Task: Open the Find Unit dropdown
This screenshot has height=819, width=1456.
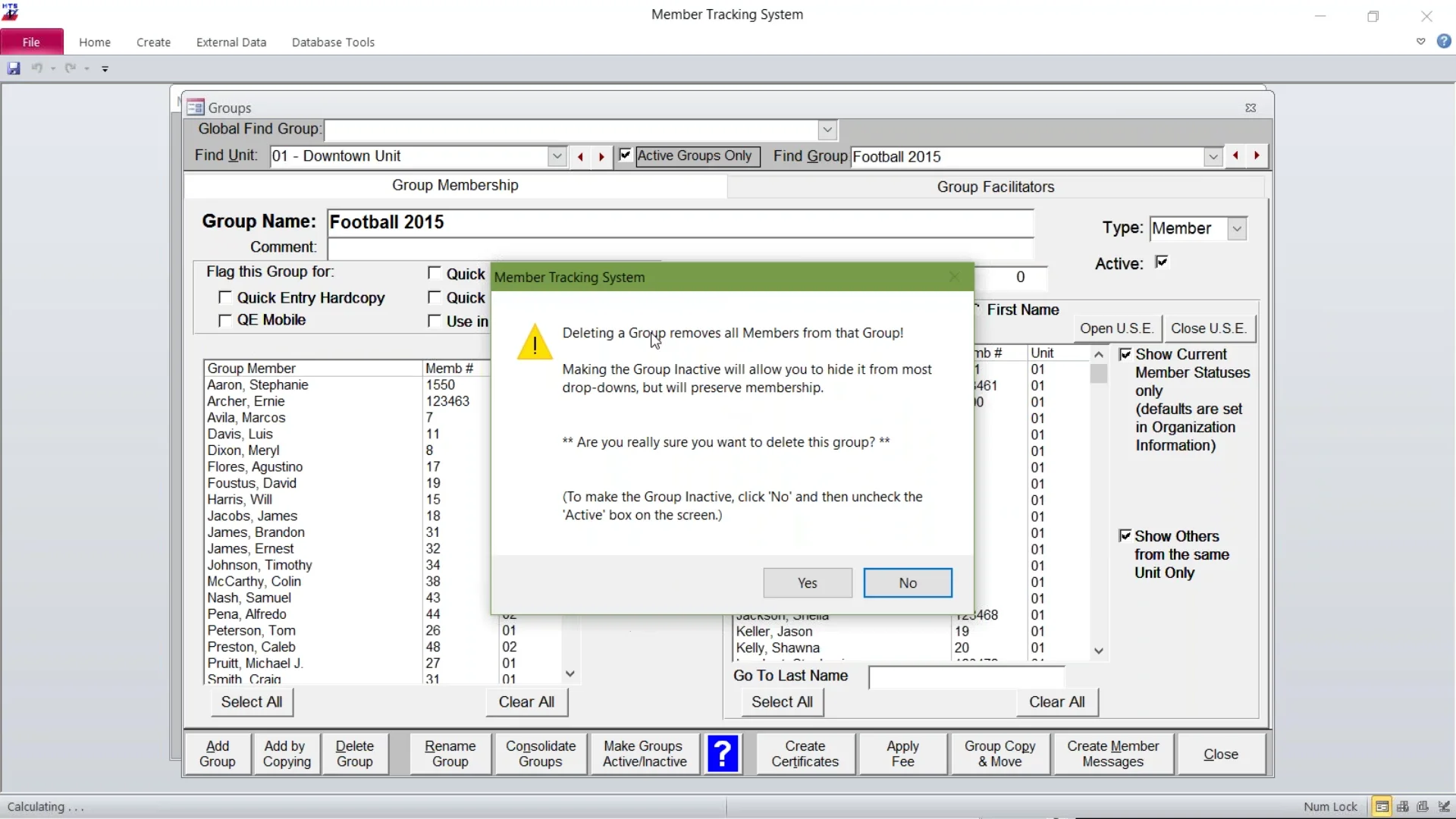Action: click(x=557, y=157)
